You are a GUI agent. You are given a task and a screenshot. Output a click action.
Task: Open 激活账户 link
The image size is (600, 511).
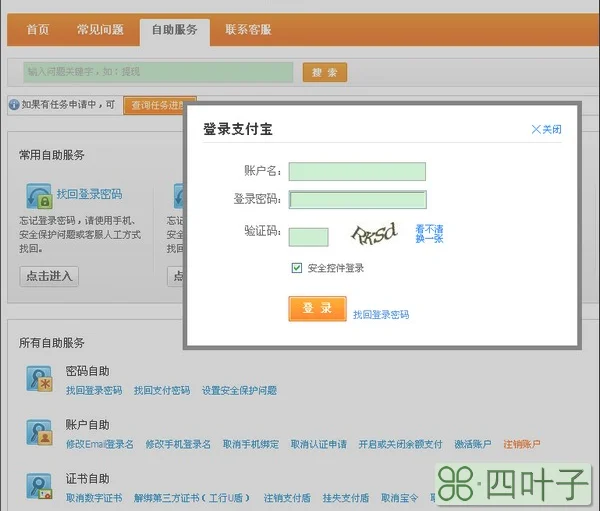(473, 444)
